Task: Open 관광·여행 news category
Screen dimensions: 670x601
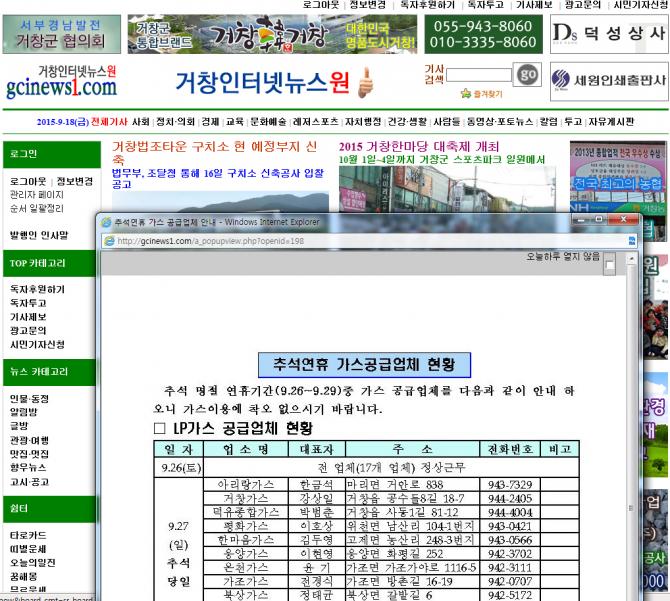Action: coord(29,440)
